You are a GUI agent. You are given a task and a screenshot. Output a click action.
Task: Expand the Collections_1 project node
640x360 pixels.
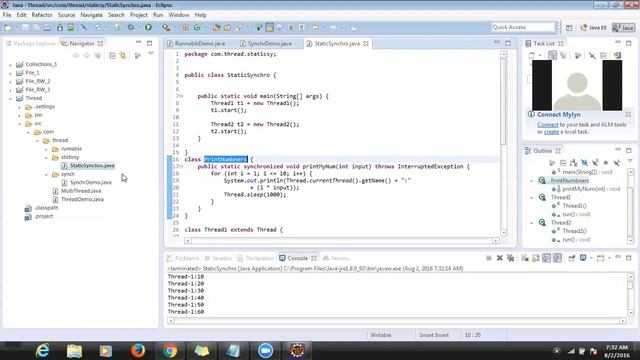point(11,64)
